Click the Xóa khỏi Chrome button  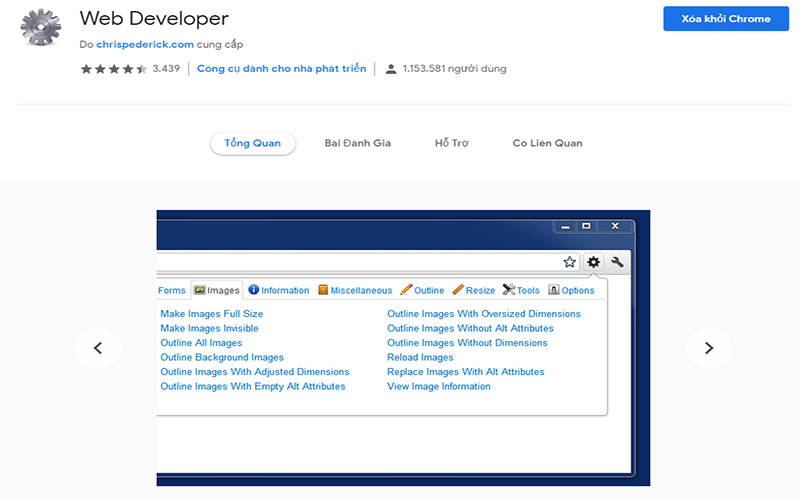[x=726, y=19]
